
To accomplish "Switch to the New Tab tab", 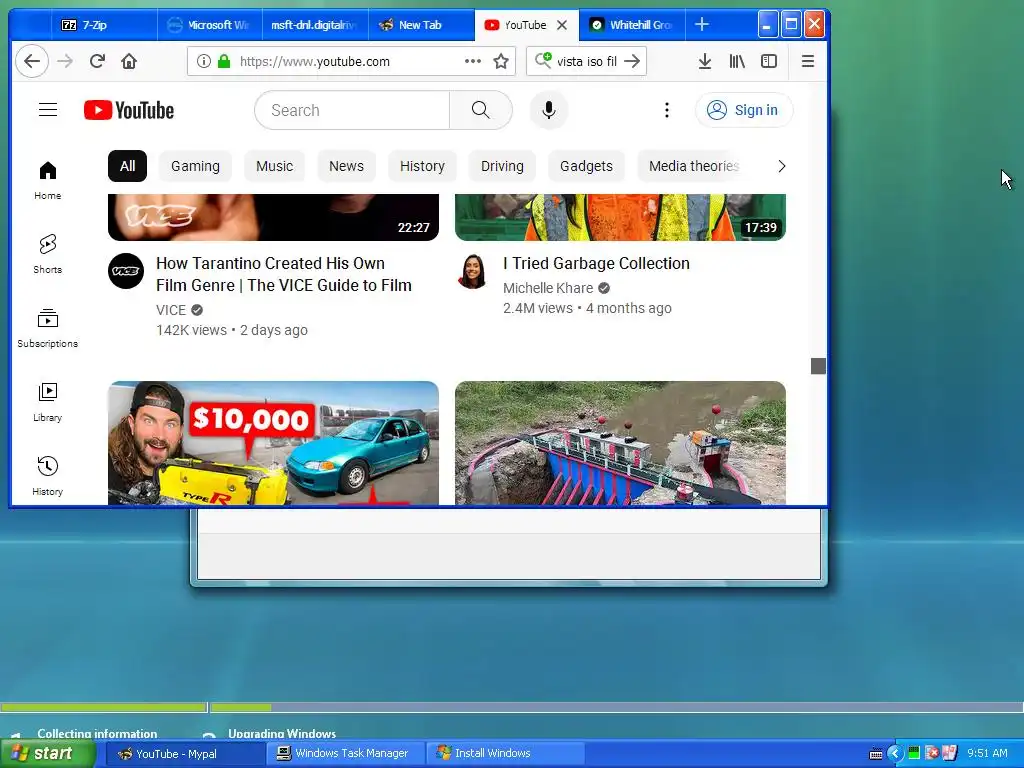I will pos(421,25).
